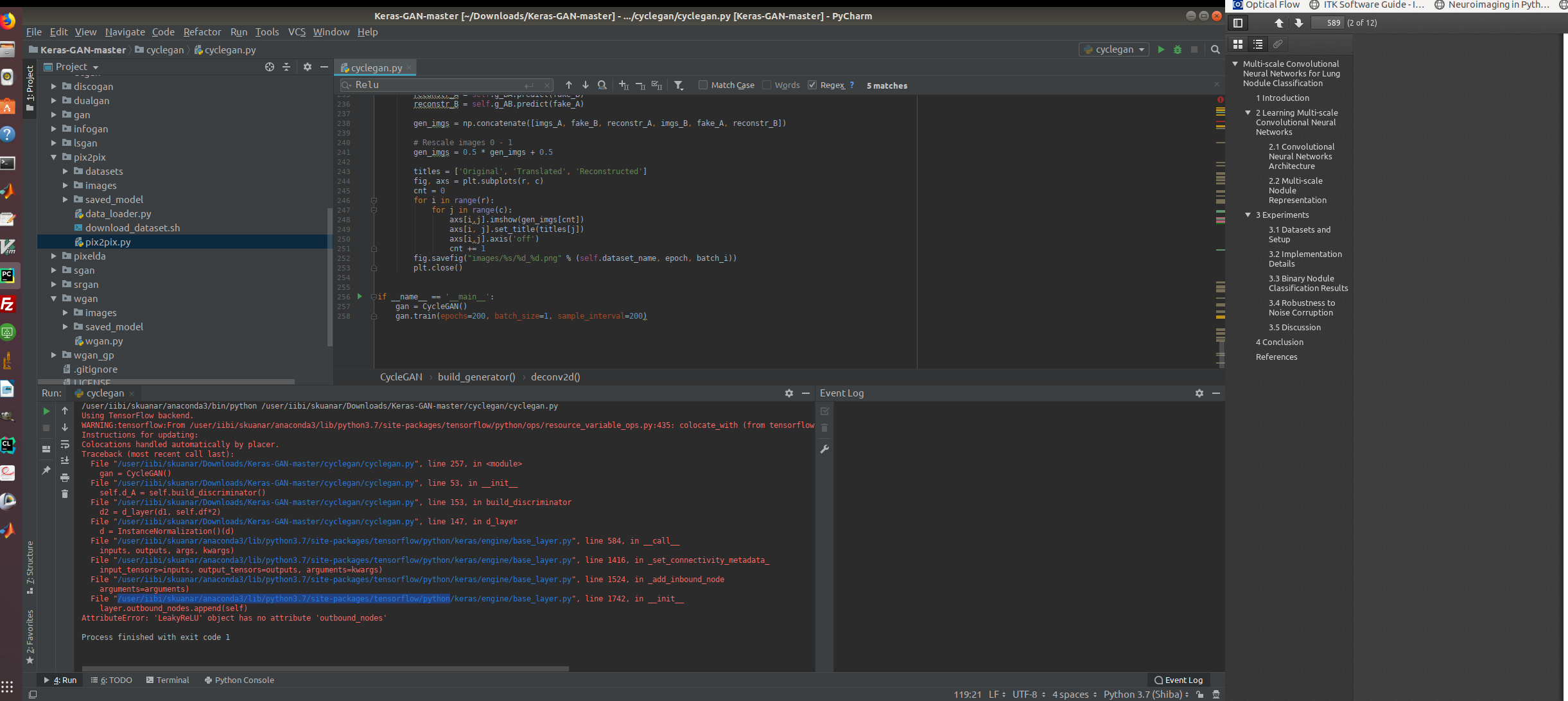Click the Project panel settings gear
The image size is (1568, 701).
[308, 67]
